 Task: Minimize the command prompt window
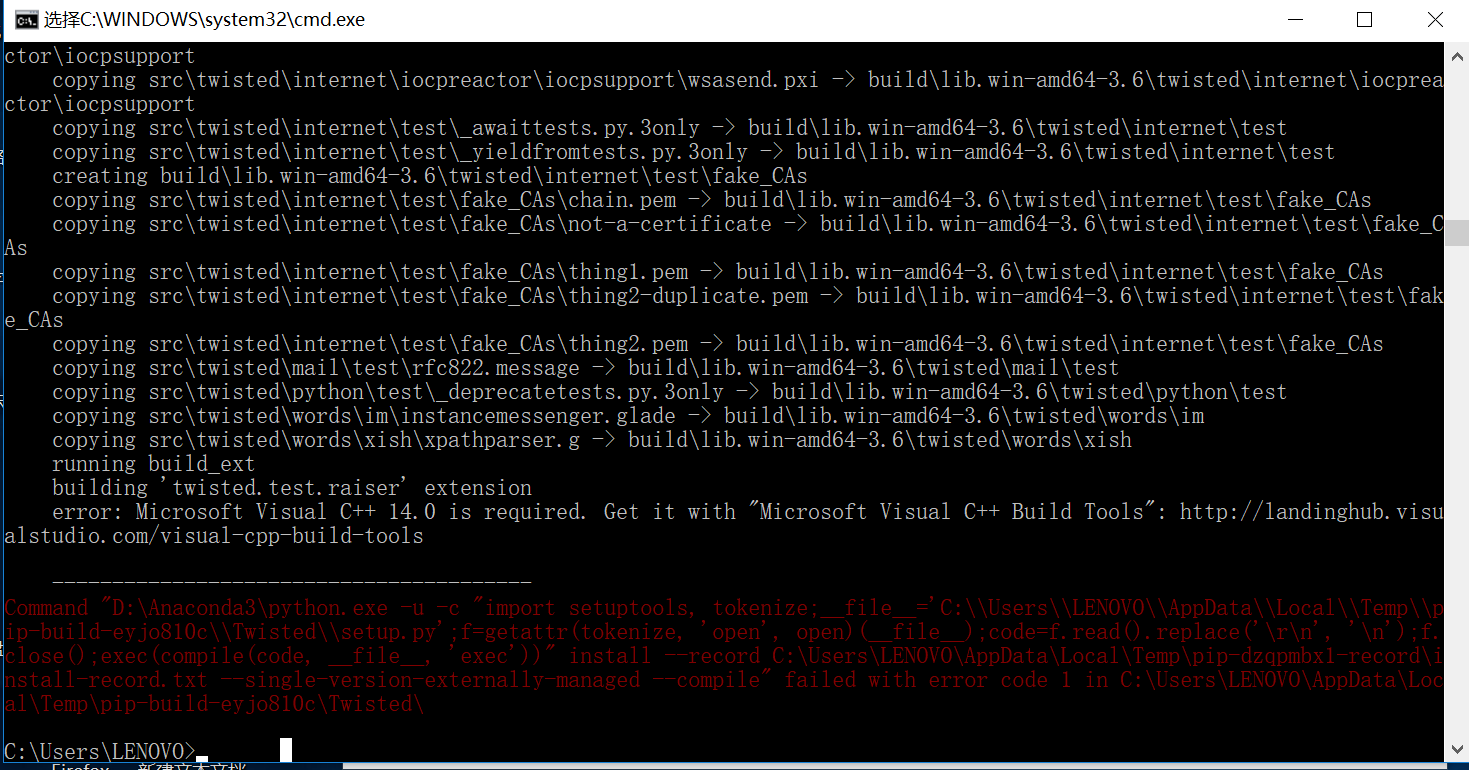click(1294, 20)
